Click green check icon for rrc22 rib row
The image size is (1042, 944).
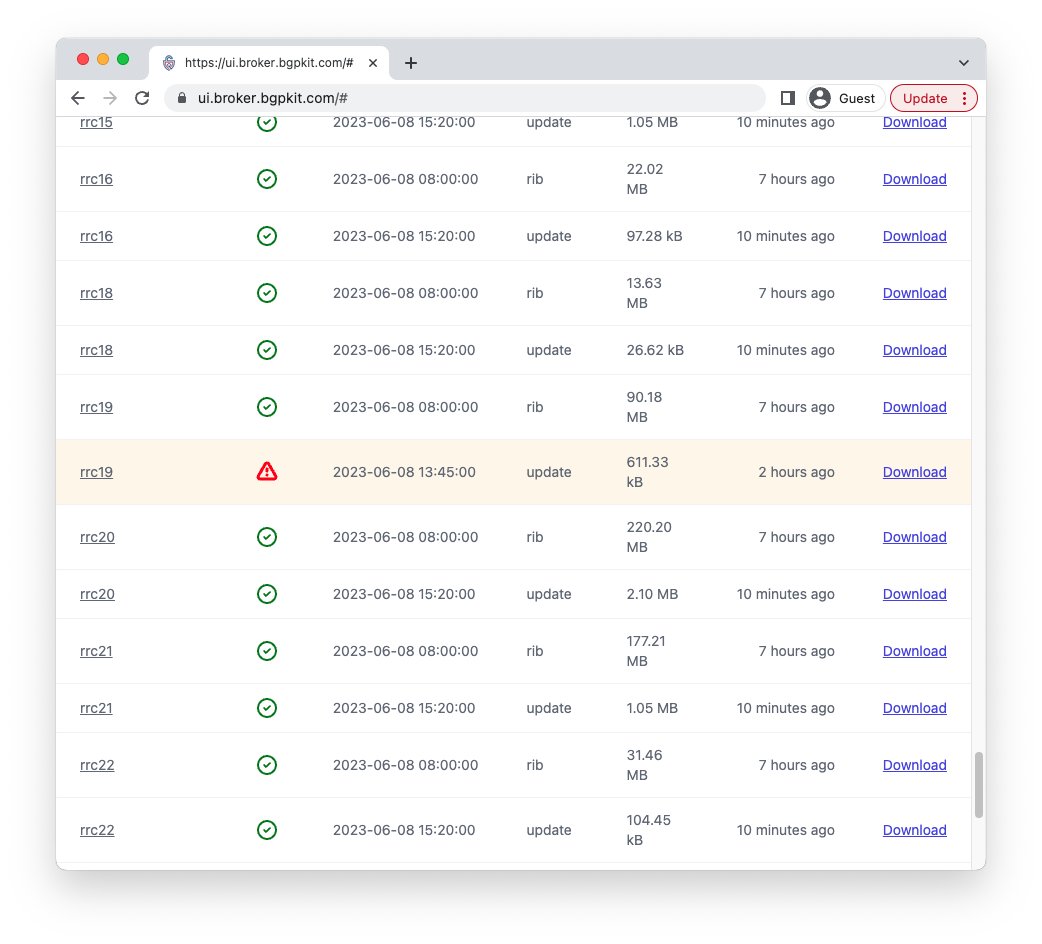pos(267,765)
